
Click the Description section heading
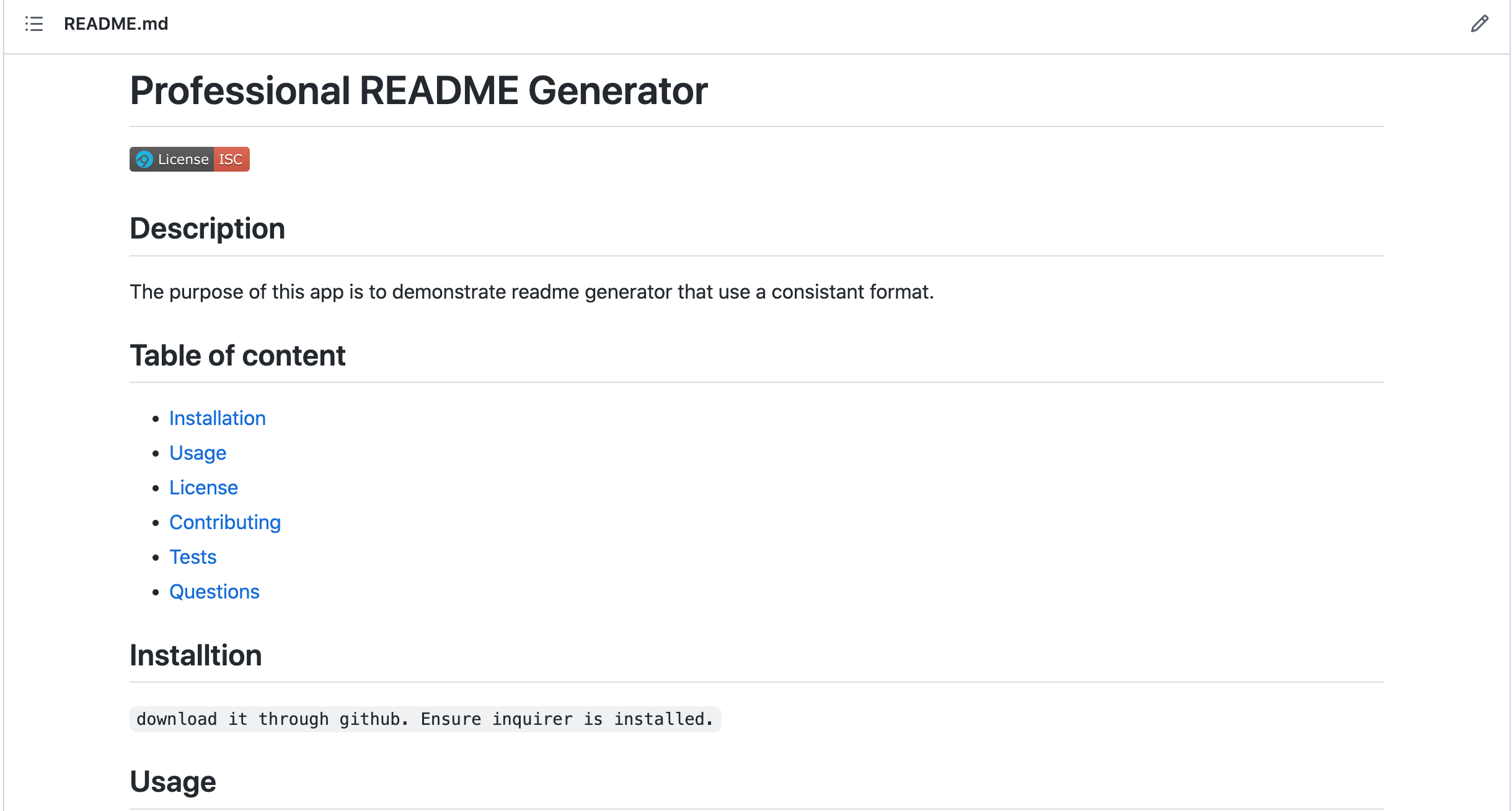[x=207, y=228]
